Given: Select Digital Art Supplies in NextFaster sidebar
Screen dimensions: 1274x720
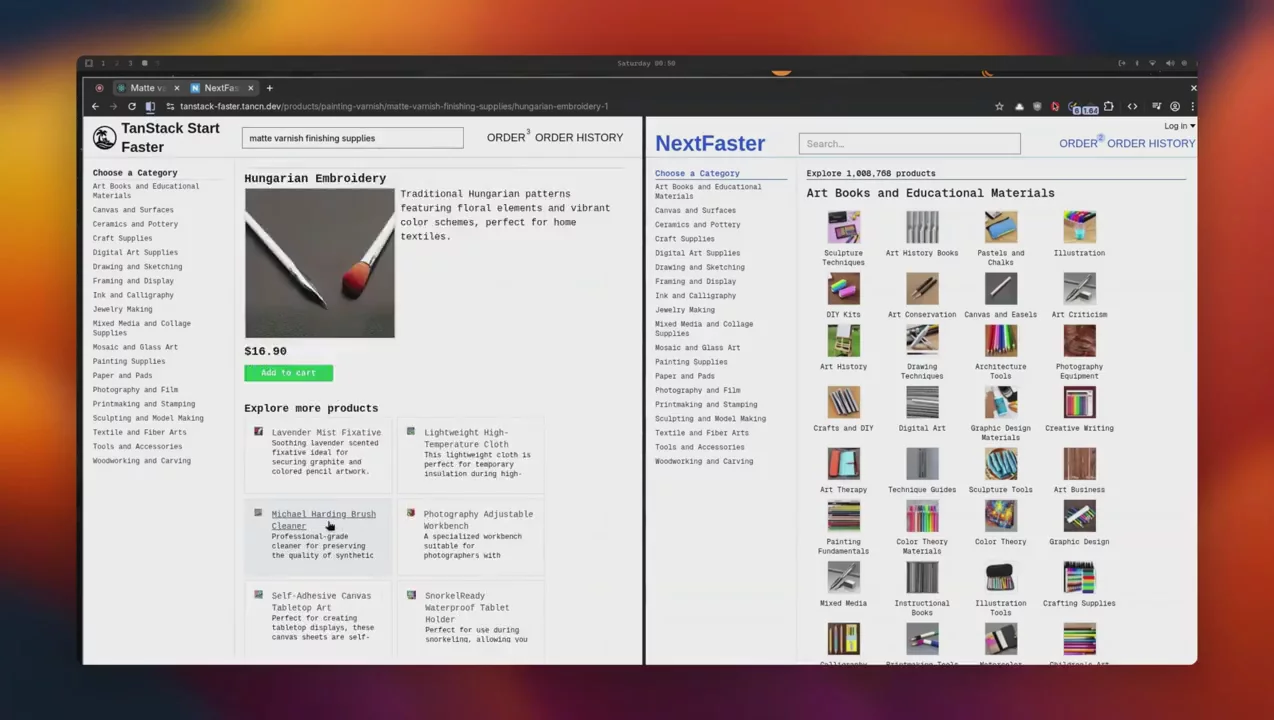Looking at the screenshot, I should [697, 253].
